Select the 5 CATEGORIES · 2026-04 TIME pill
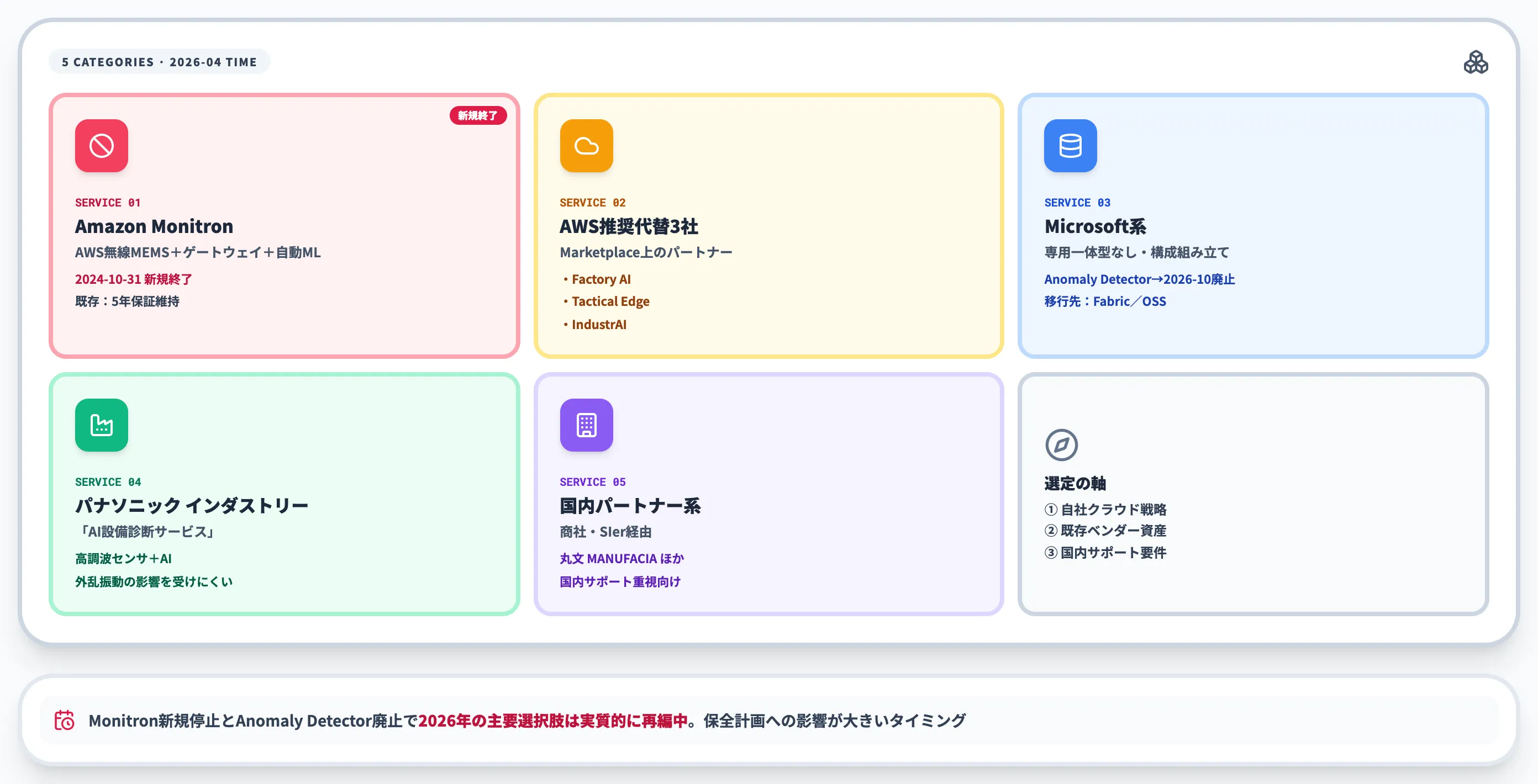Viewport: 1538px width, 784px height. point(160,61)
